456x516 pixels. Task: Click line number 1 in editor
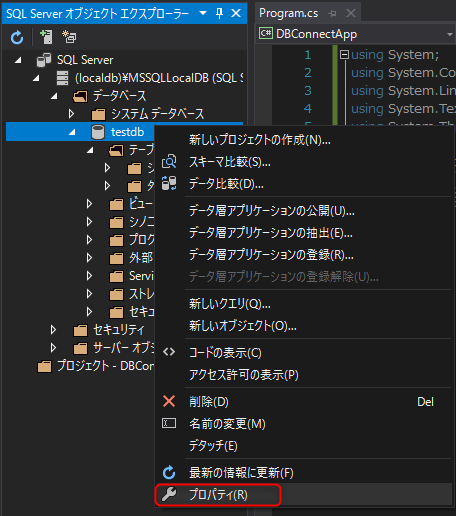(308, 55)
